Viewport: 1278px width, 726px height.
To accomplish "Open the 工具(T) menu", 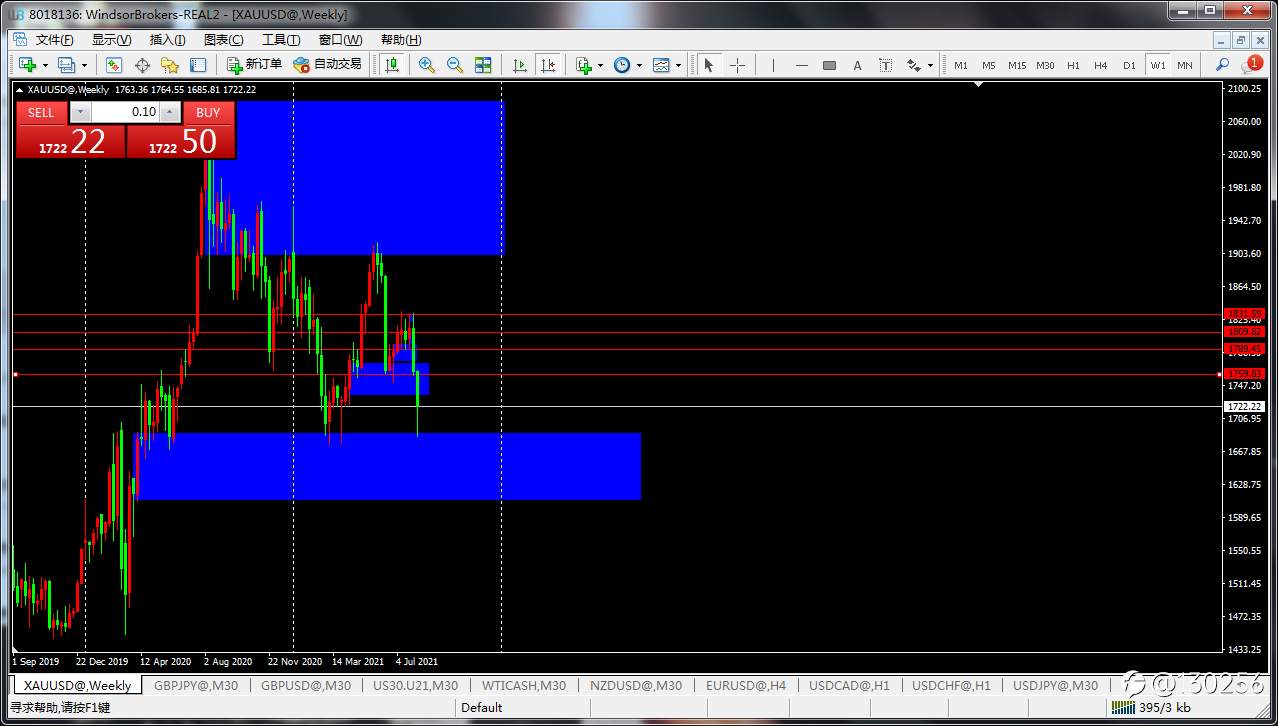I will tap(281, 40).
